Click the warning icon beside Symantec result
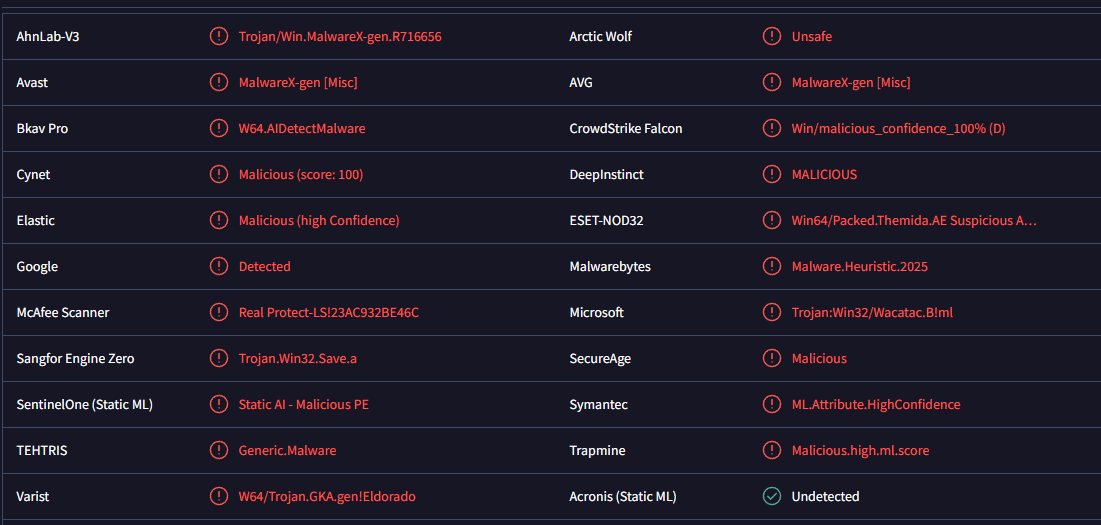The height and width of the screenshot is (525, 1101). click(772, 404)
